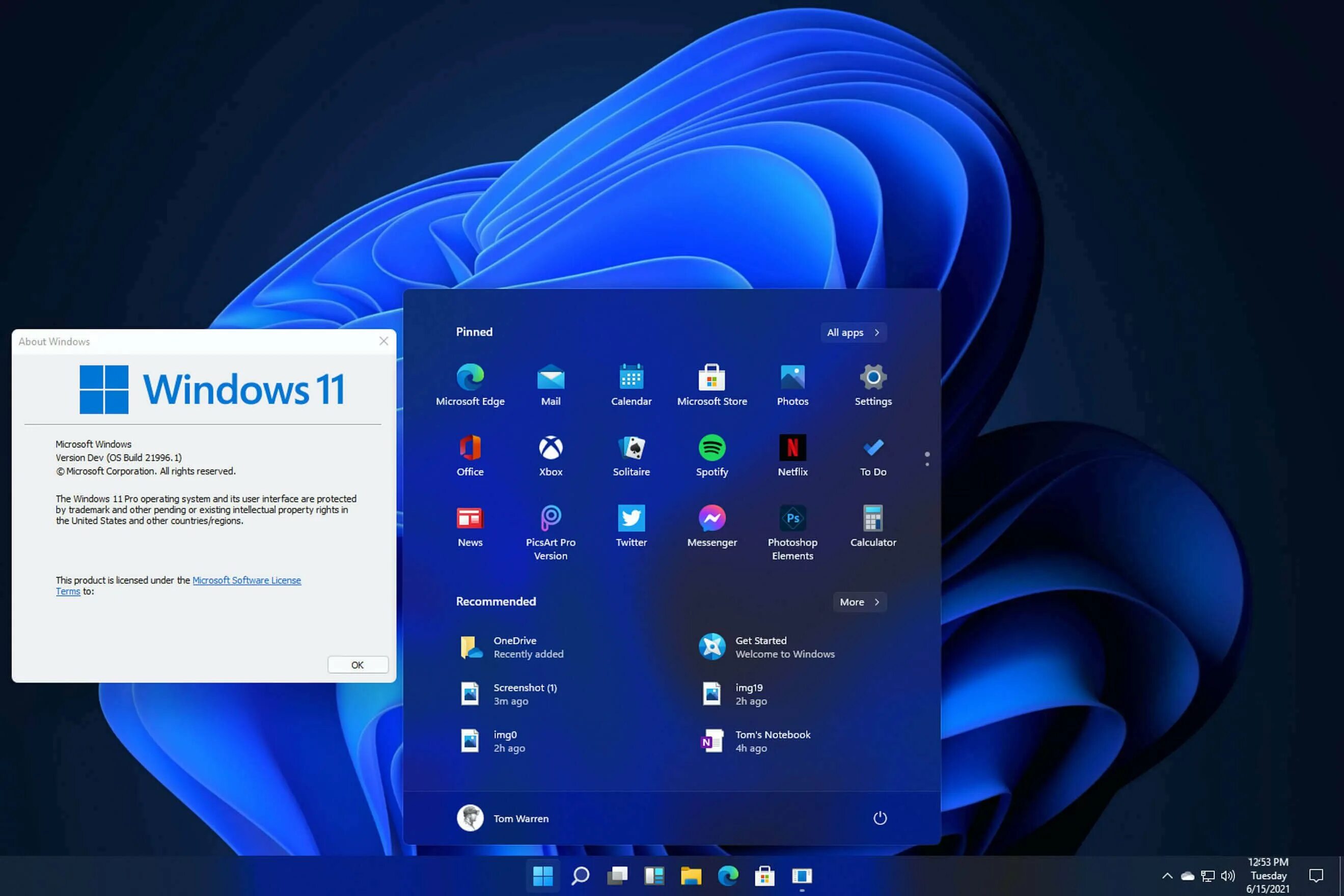Click More in Recommended section
The width and height of the screenshot is (1344, 896).
click(858, 601)
